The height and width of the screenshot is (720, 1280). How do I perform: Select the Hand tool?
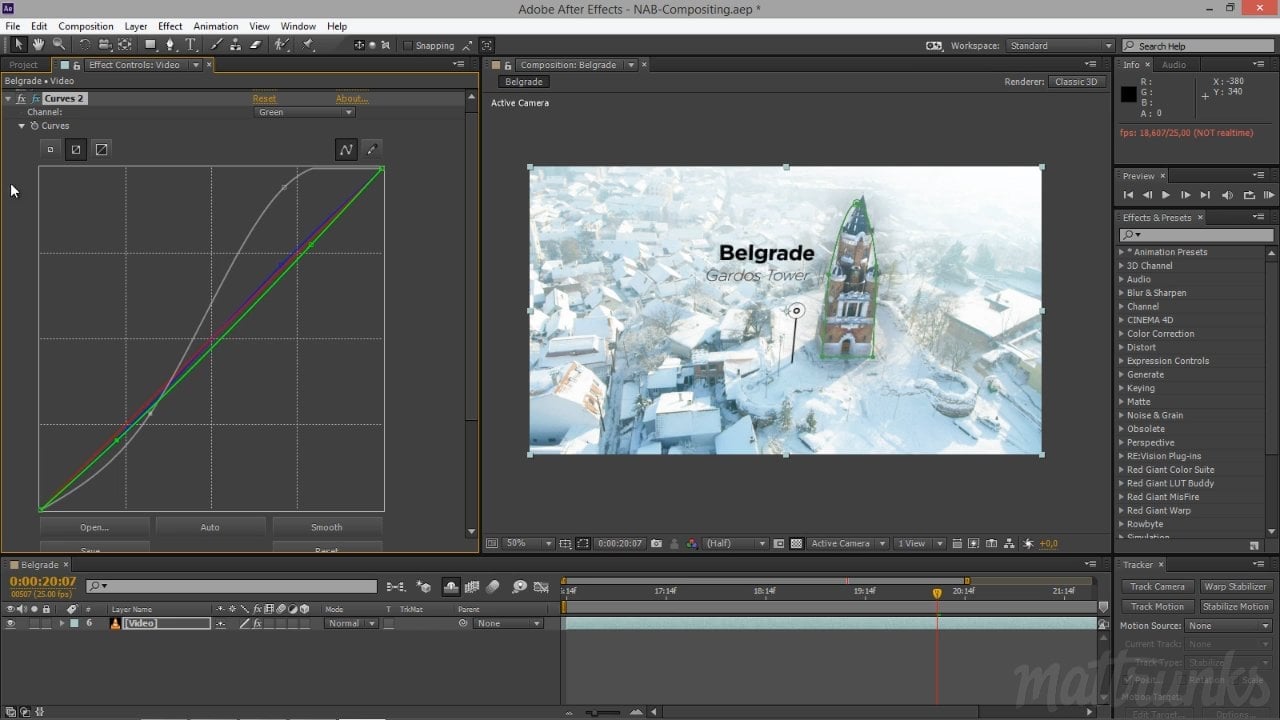pos(38,45)
